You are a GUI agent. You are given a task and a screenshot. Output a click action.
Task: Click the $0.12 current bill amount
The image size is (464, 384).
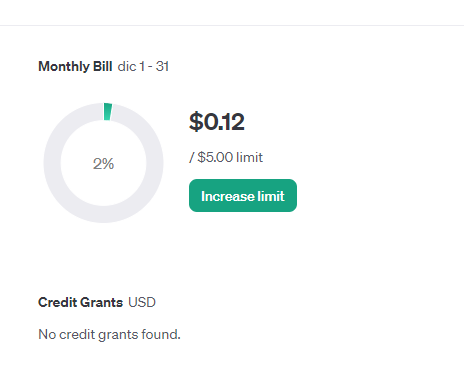(217, 122)
